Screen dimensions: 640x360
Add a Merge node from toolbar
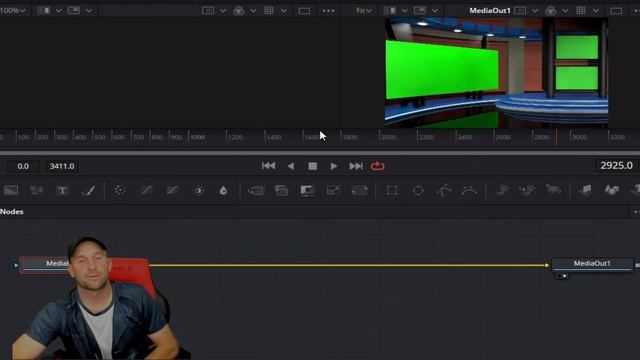click(x=256, y=190)
